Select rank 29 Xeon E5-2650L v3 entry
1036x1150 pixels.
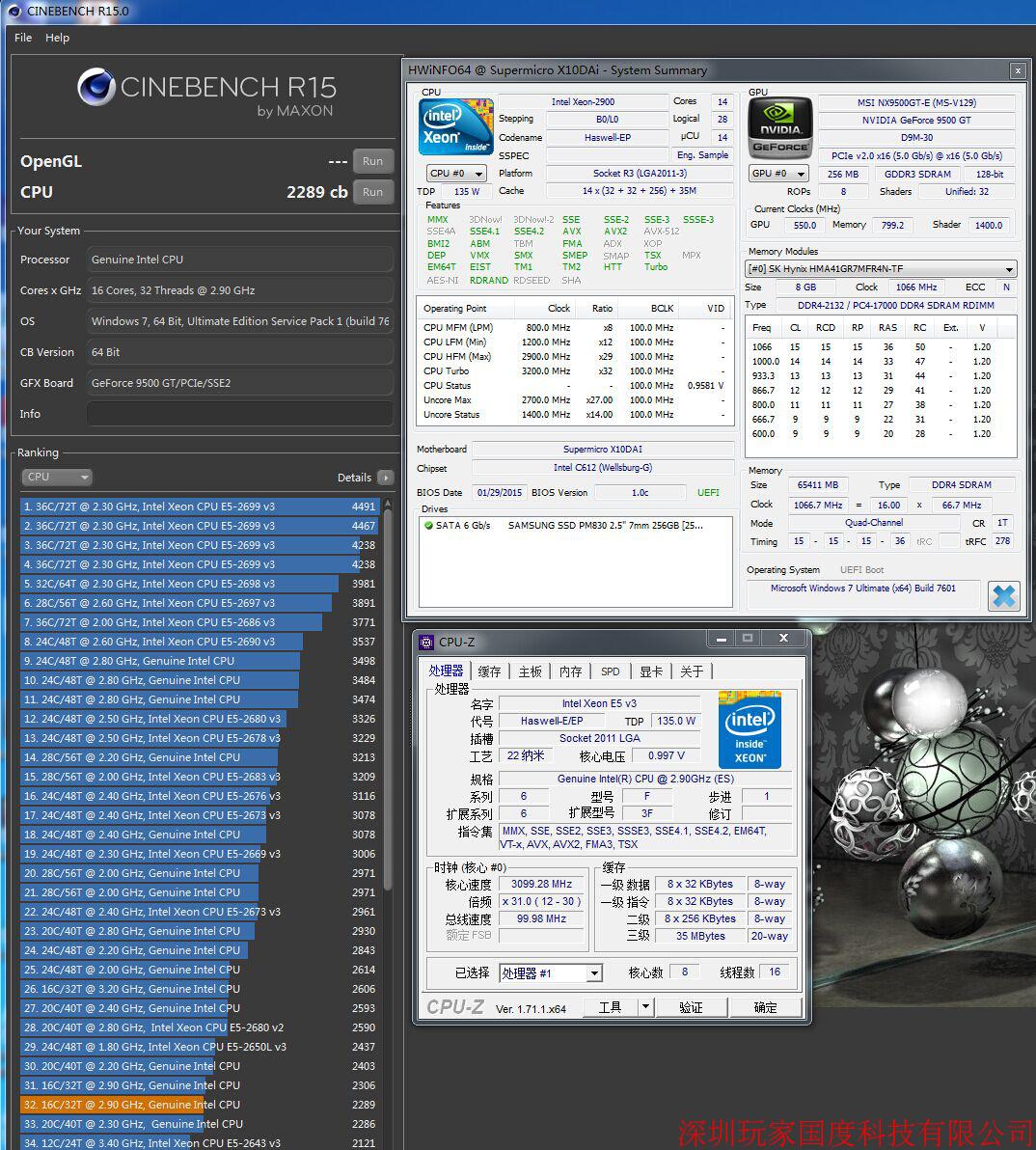tap(201, 1047)
